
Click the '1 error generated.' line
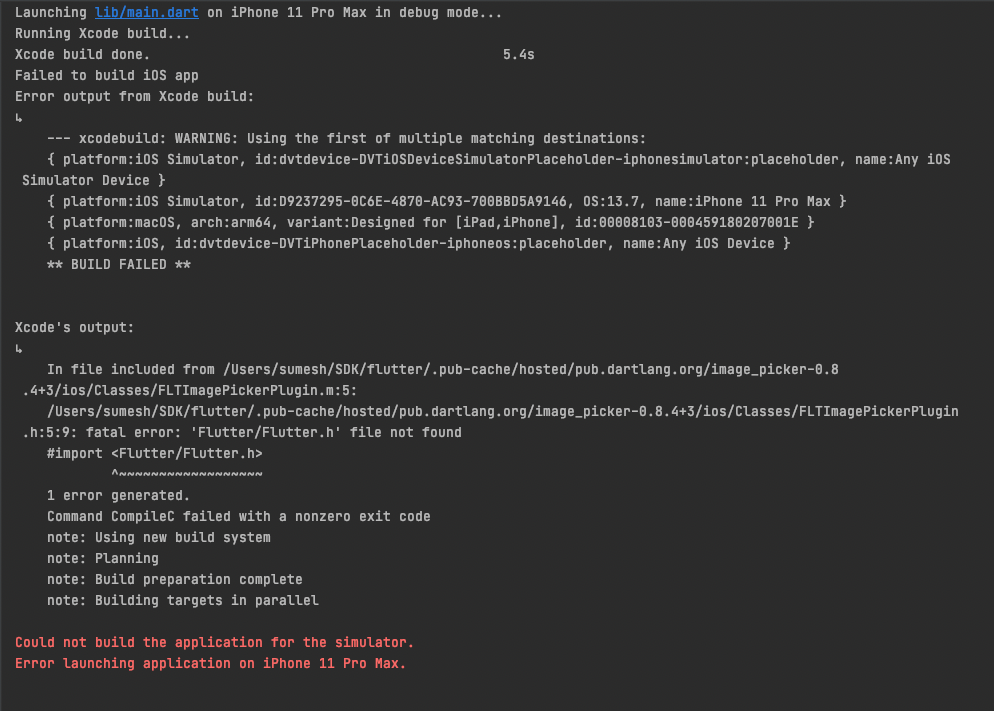(x=118, y=495)
